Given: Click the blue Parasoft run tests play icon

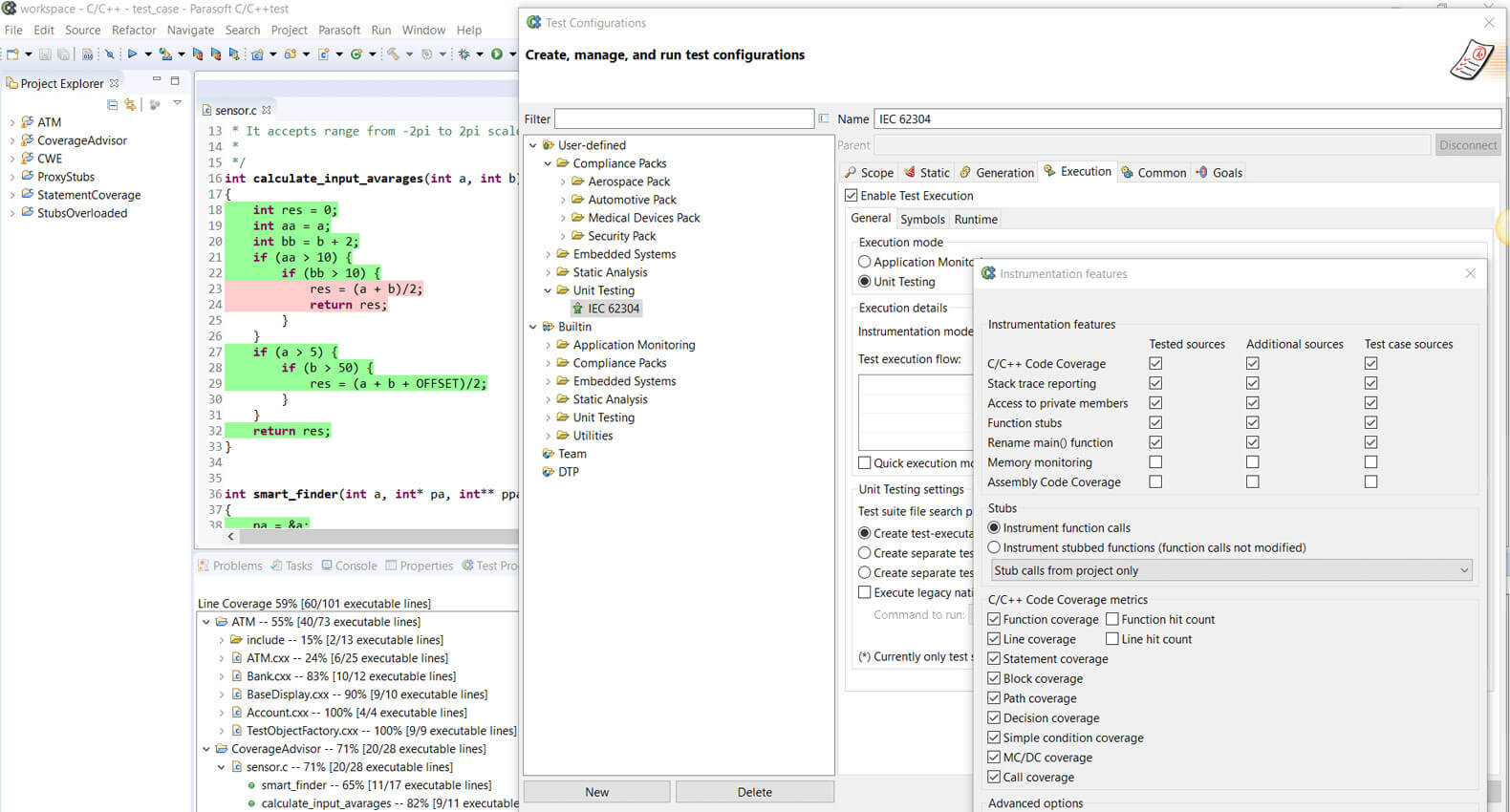Looking at the screenshot, I should [132, 54].
